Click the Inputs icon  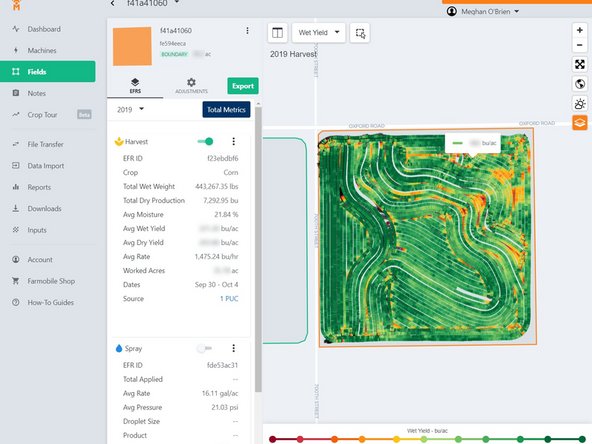click(16, 230)
